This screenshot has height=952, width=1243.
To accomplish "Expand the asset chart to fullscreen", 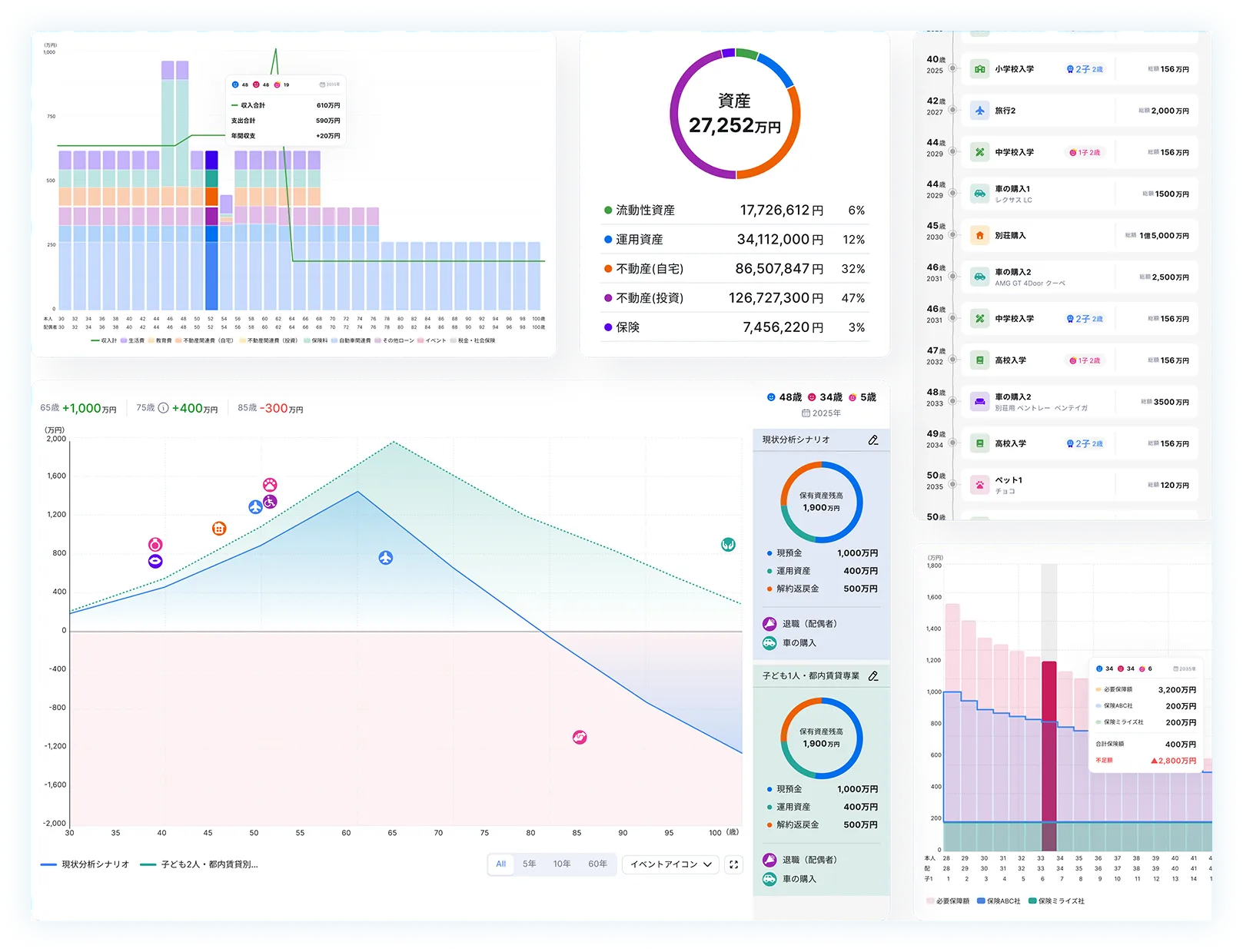I will (733, 864).
